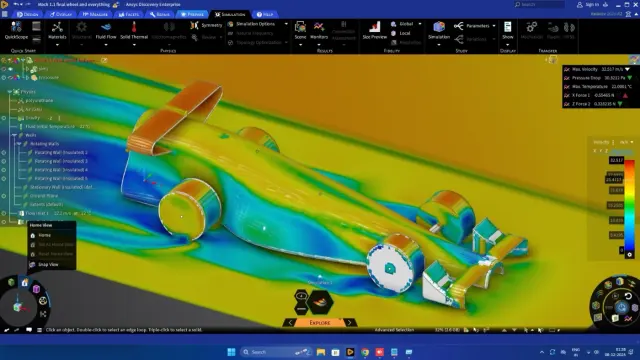Collapse the Rotating Walls tree node
The width and height of the screenshot is (640, 360).
(19, 144)
